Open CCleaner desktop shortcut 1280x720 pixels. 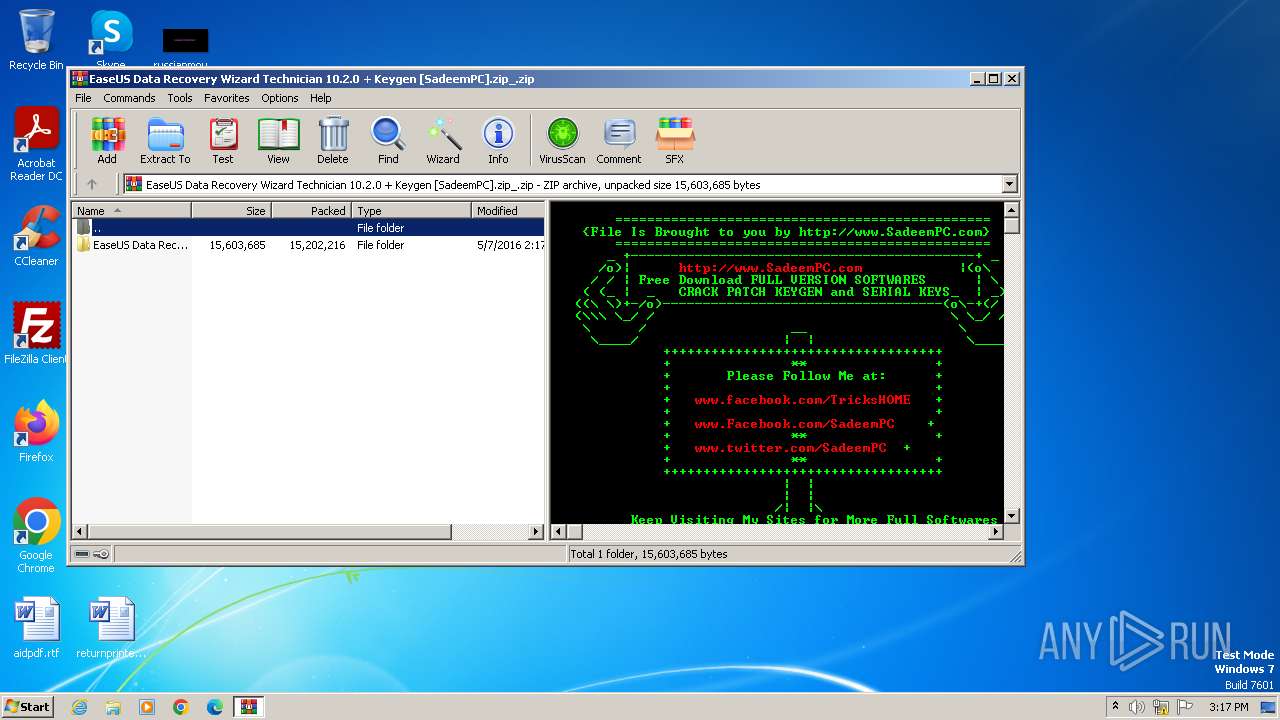36,236
